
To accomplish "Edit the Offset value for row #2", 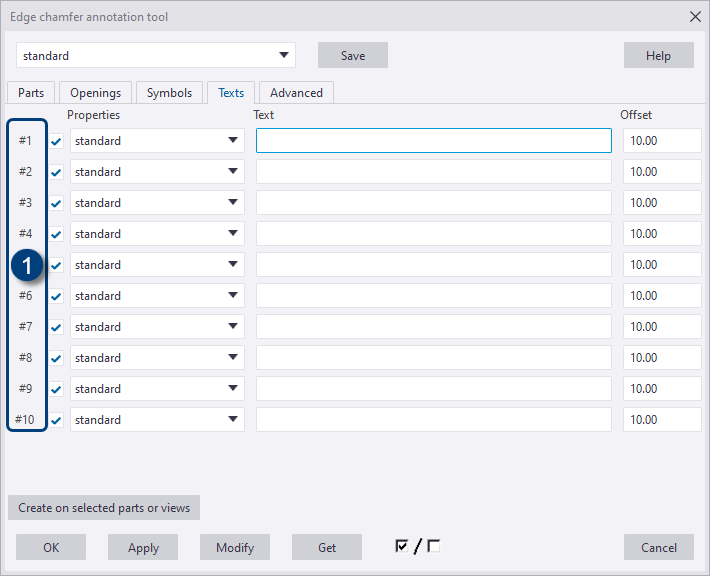I will point(662,172).
